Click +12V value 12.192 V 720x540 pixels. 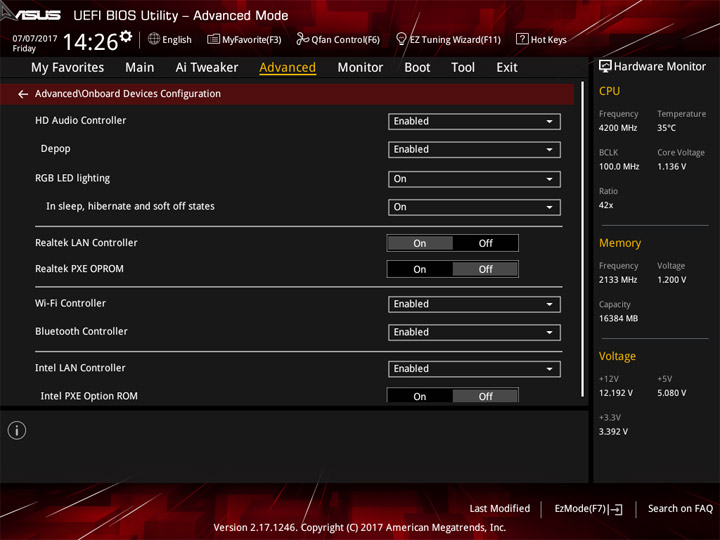coord(616,393)
